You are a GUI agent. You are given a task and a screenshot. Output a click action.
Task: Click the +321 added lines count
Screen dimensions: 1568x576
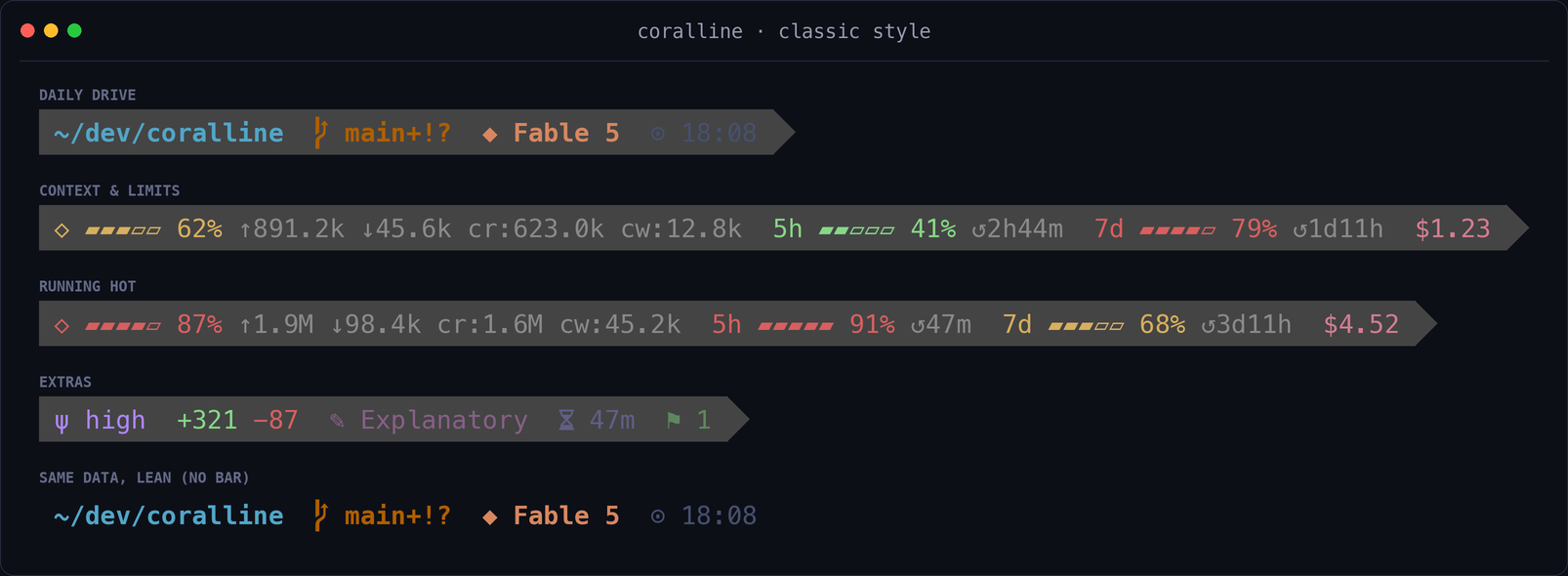[x=207, y=420]
